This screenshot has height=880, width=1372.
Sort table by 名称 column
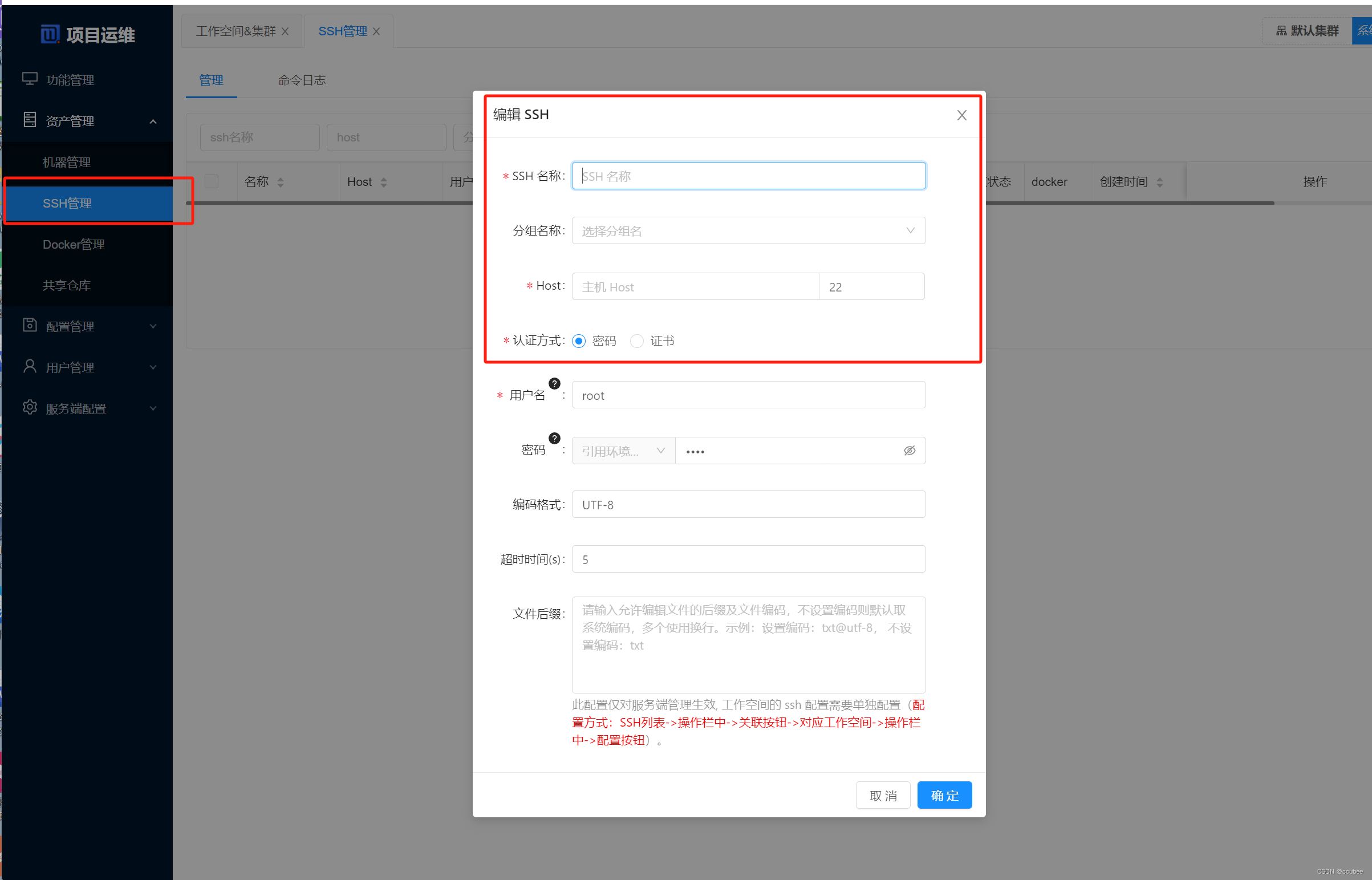click(x=281, y=183)
